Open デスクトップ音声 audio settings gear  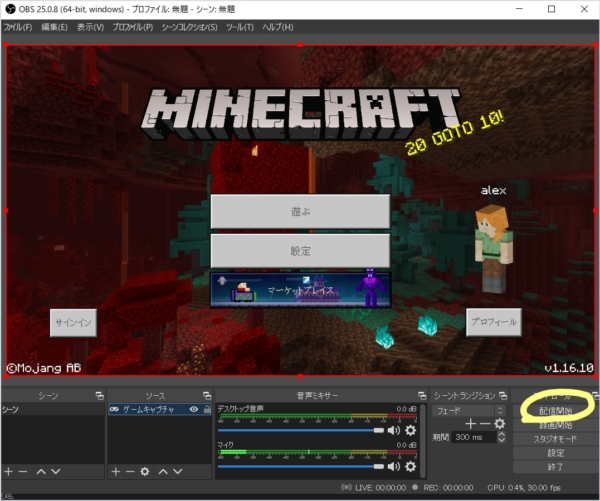411,430
